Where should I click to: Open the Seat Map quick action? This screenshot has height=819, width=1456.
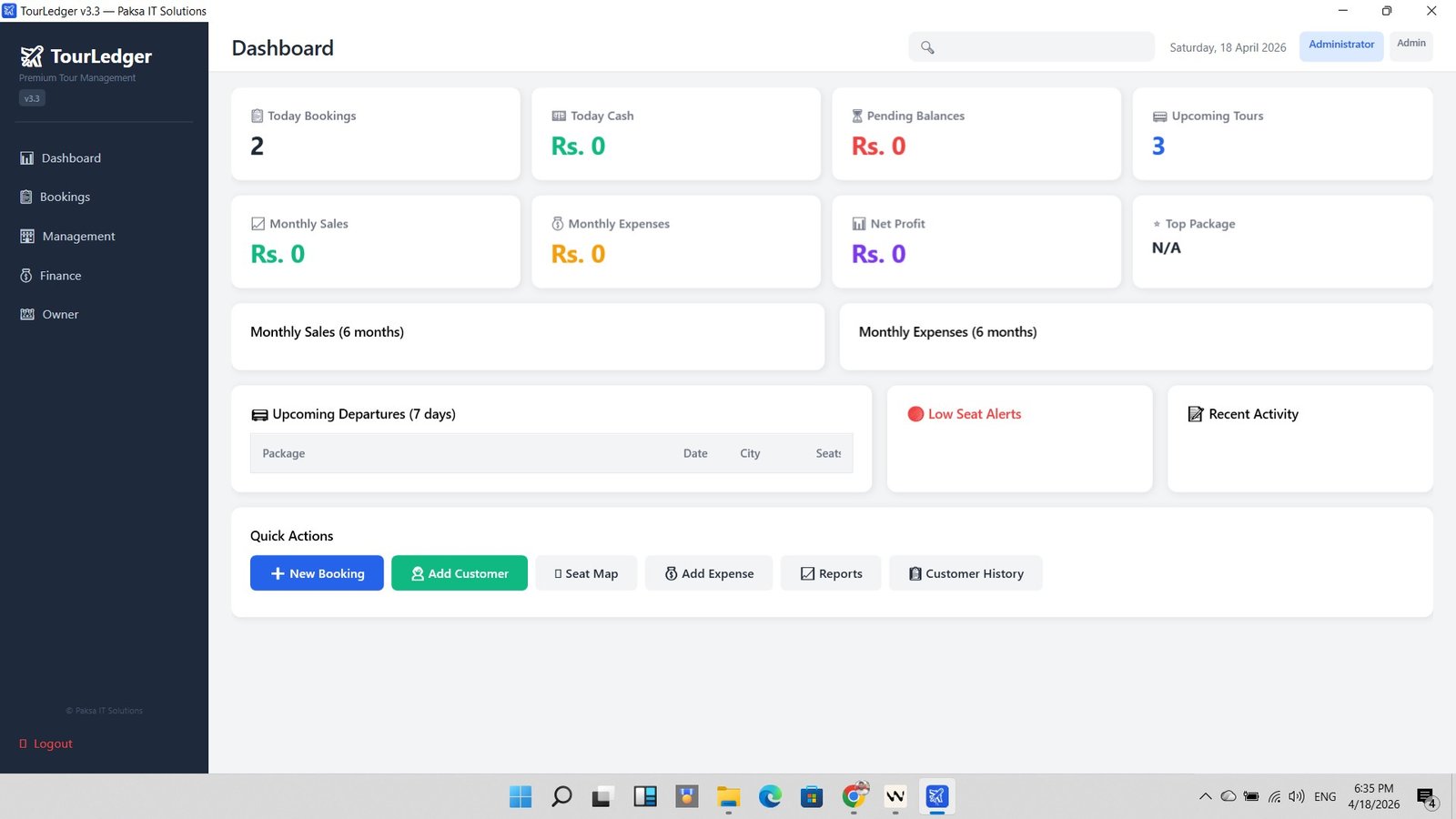click(586, 573)
